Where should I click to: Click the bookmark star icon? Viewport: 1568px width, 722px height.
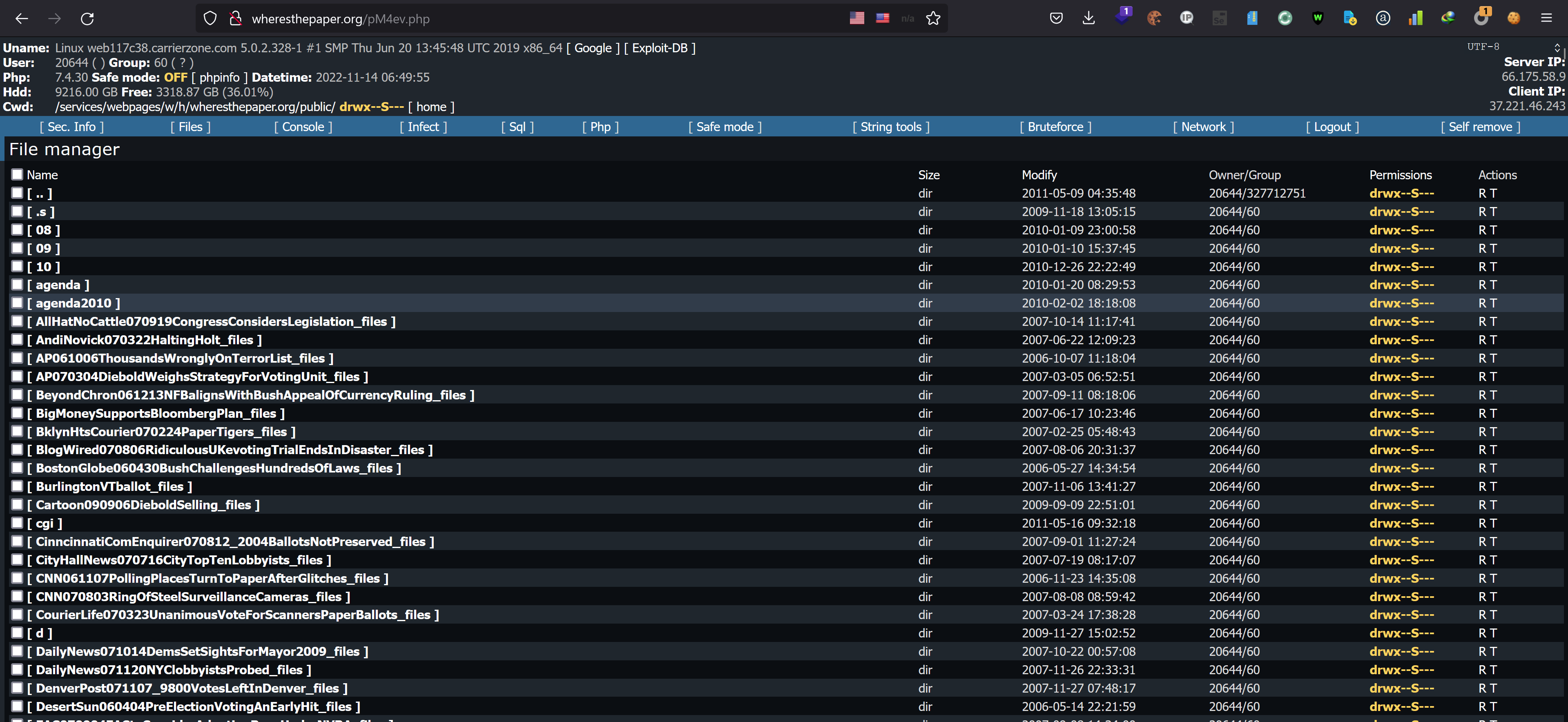932,18
